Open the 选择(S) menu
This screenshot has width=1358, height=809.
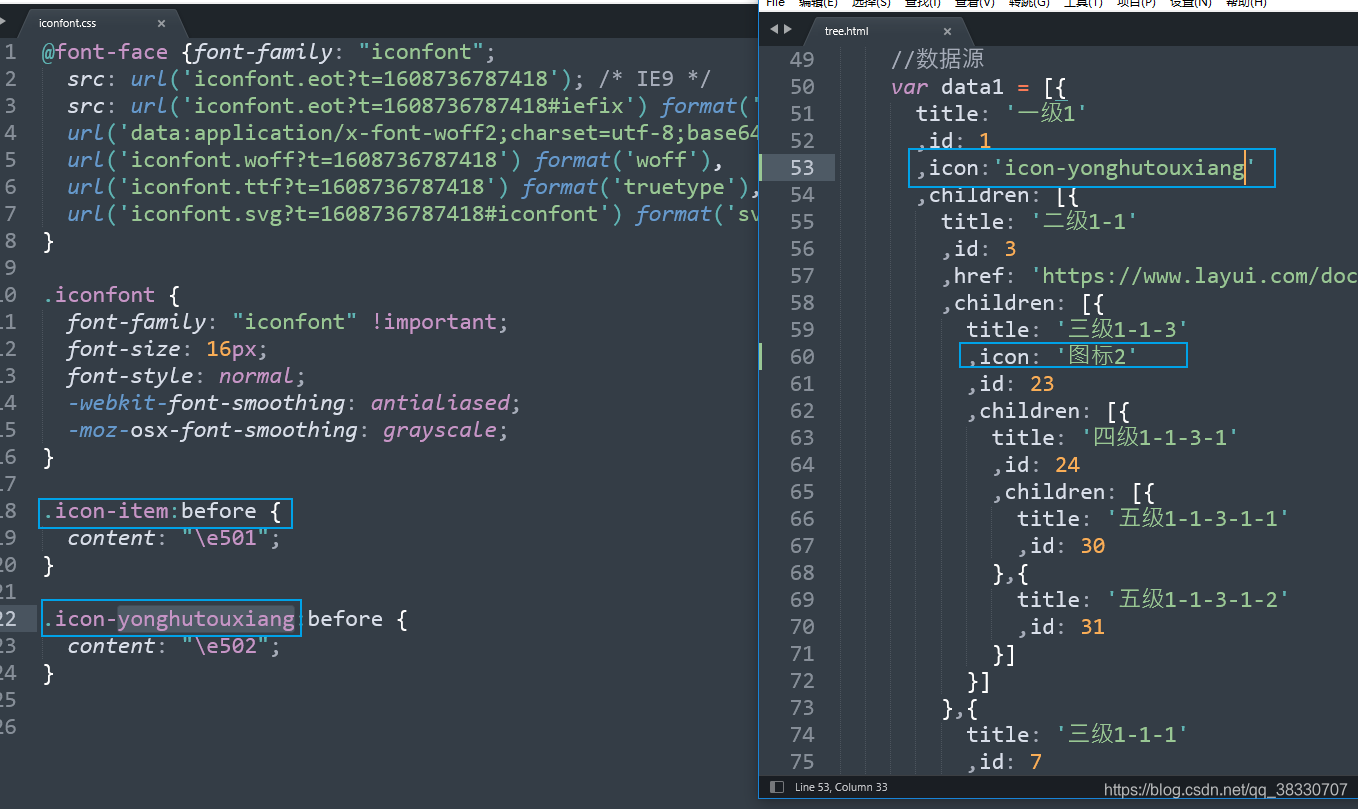(871, 3)
